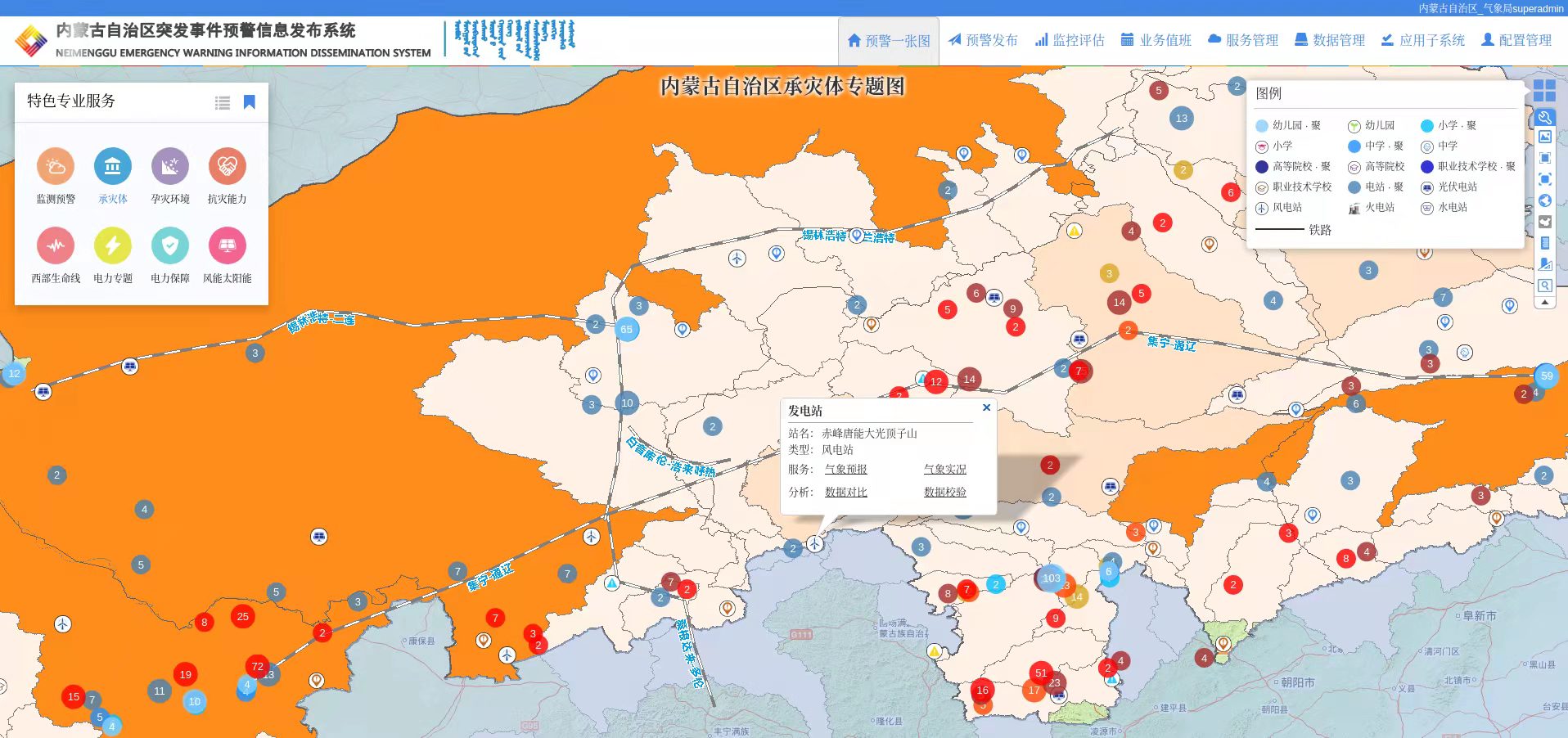
Task: Select the 承灾体 service icon
Action: 113,167
